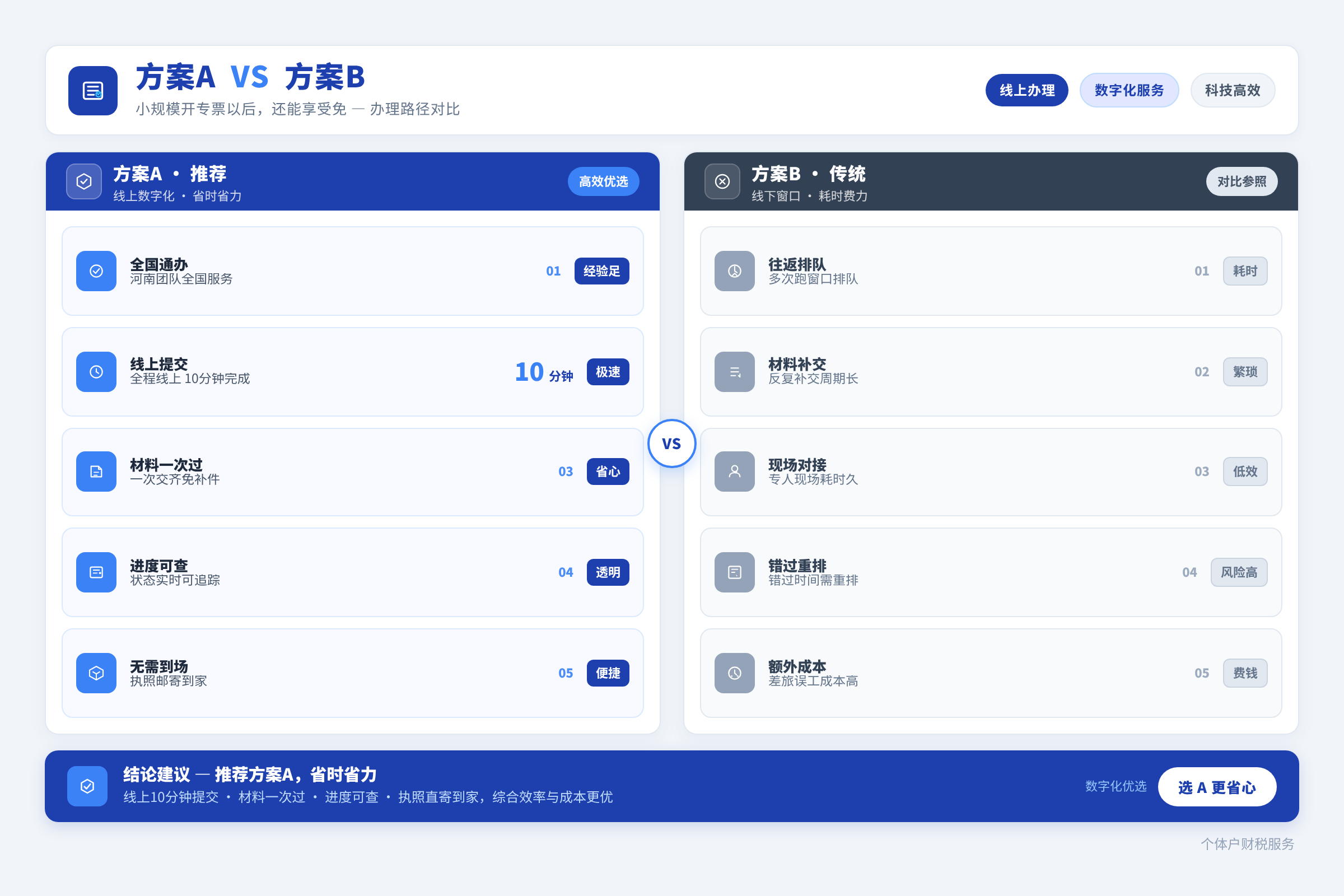Click the central VS circle badge
This screenshot has width=1344, height=896.
[671, 444]
